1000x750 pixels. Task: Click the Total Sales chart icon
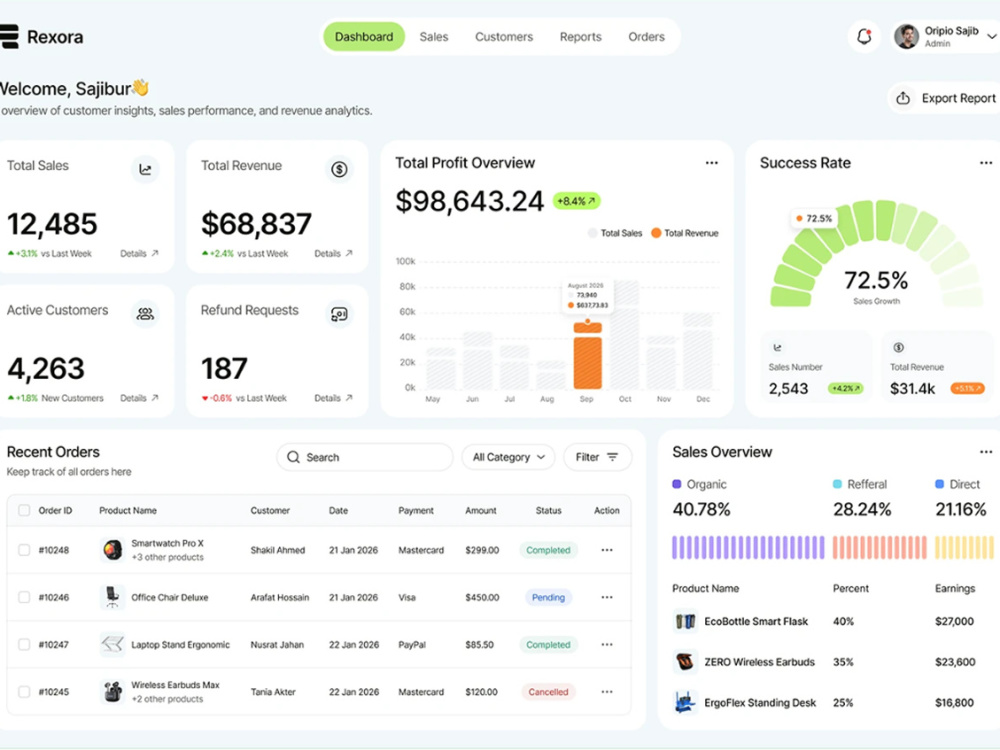pyautogui.click(x=145, y=169)
